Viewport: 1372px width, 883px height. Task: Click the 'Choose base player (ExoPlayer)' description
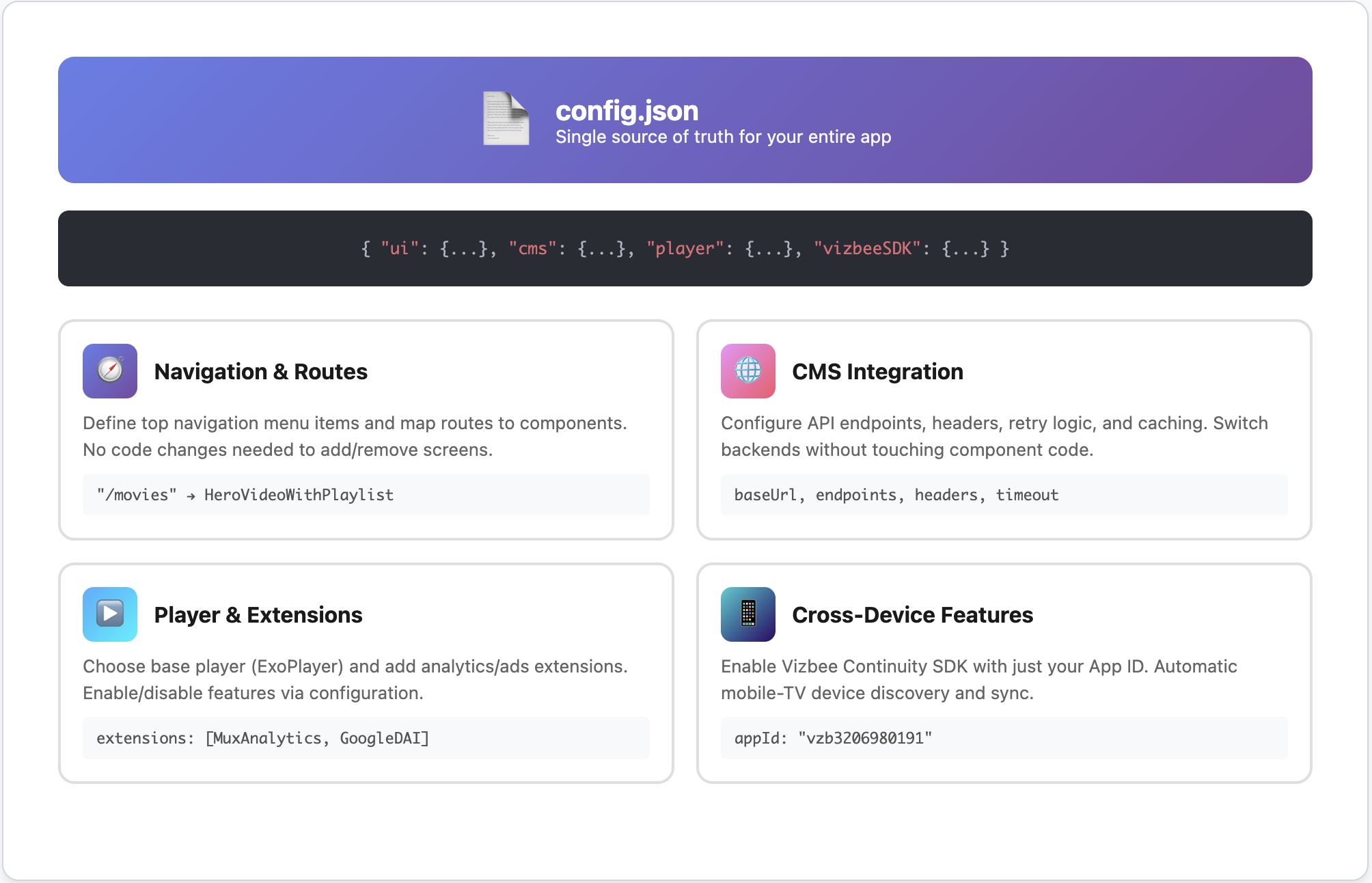tap(355, 679)
